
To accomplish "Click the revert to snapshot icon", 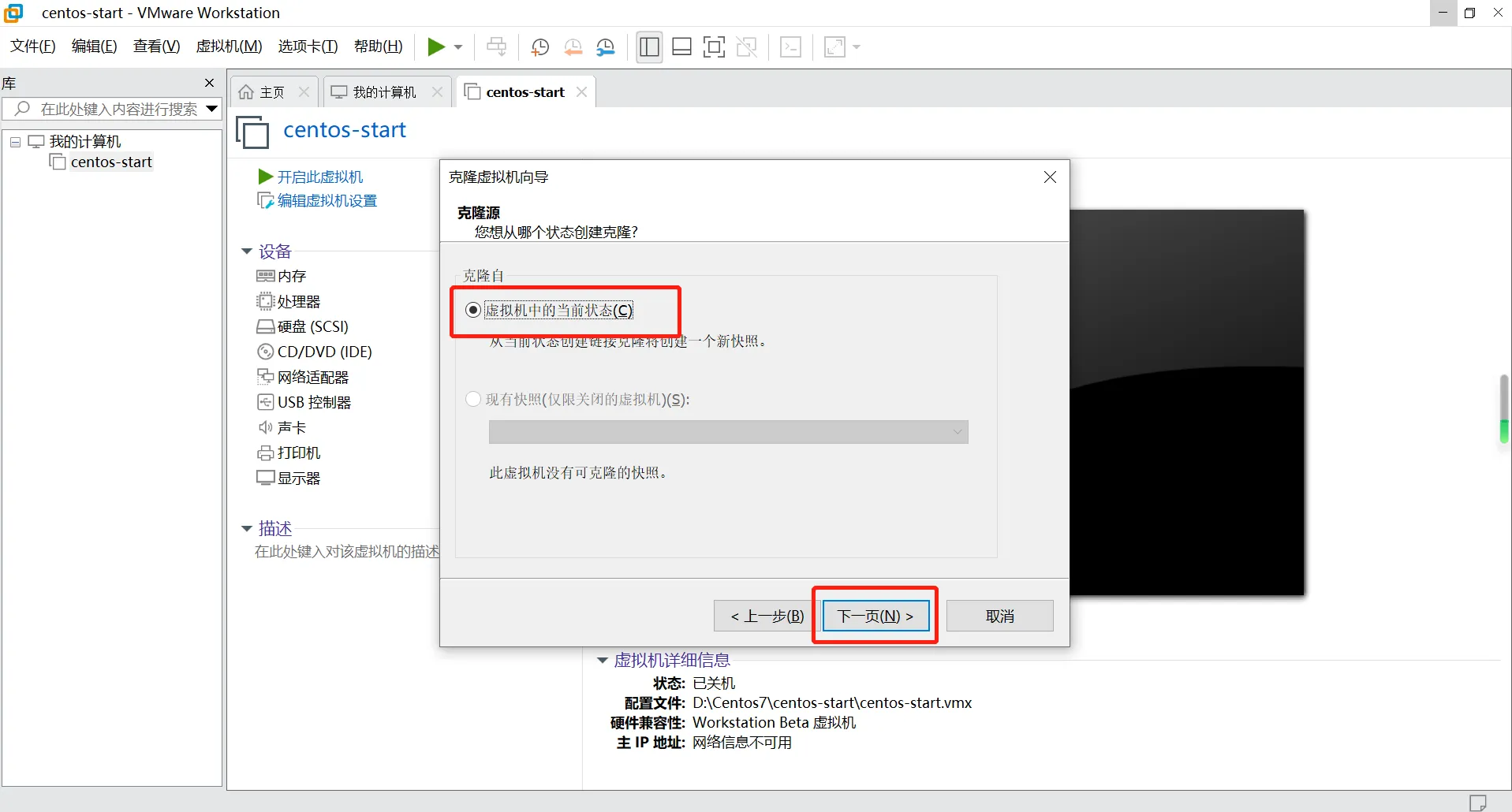I will tap(573, 47).
